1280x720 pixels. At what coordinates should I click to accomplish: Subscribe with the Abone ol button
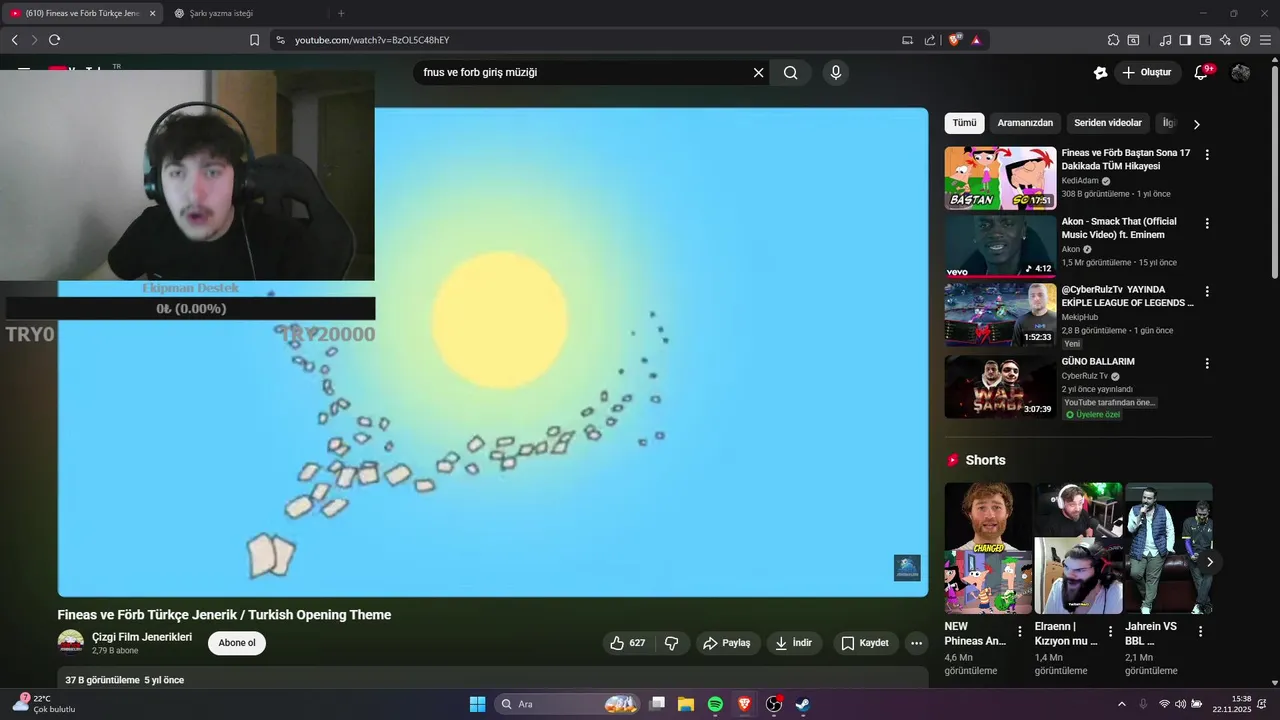(237, 643)
